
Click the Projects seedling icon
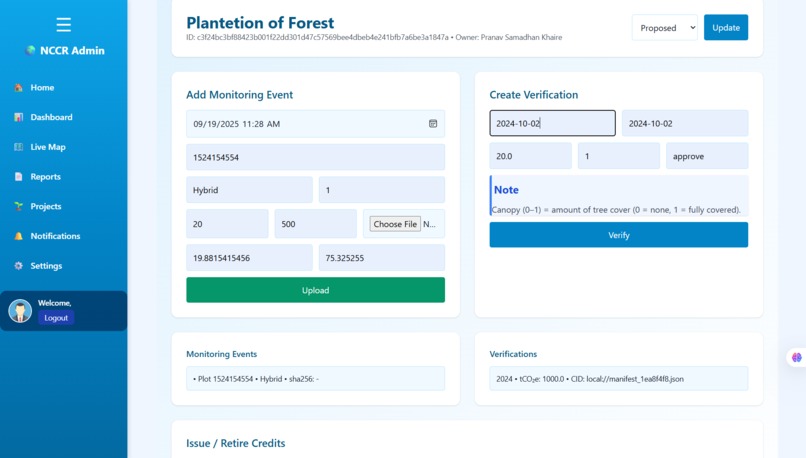click(x=19, y=206)
